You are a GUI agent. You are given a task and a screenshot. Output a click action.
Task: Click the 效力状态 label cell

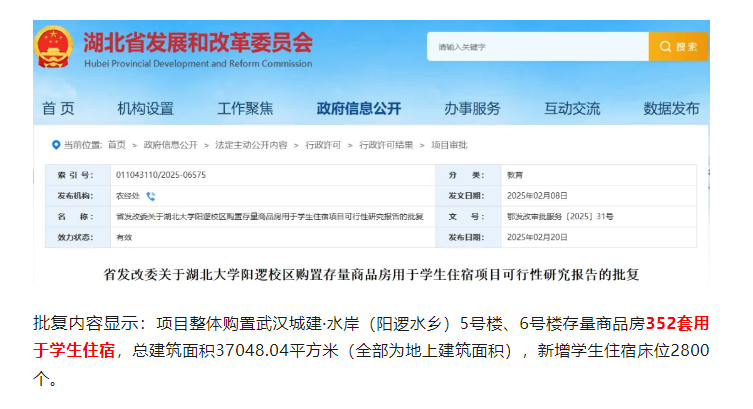[x=78, y=237]
